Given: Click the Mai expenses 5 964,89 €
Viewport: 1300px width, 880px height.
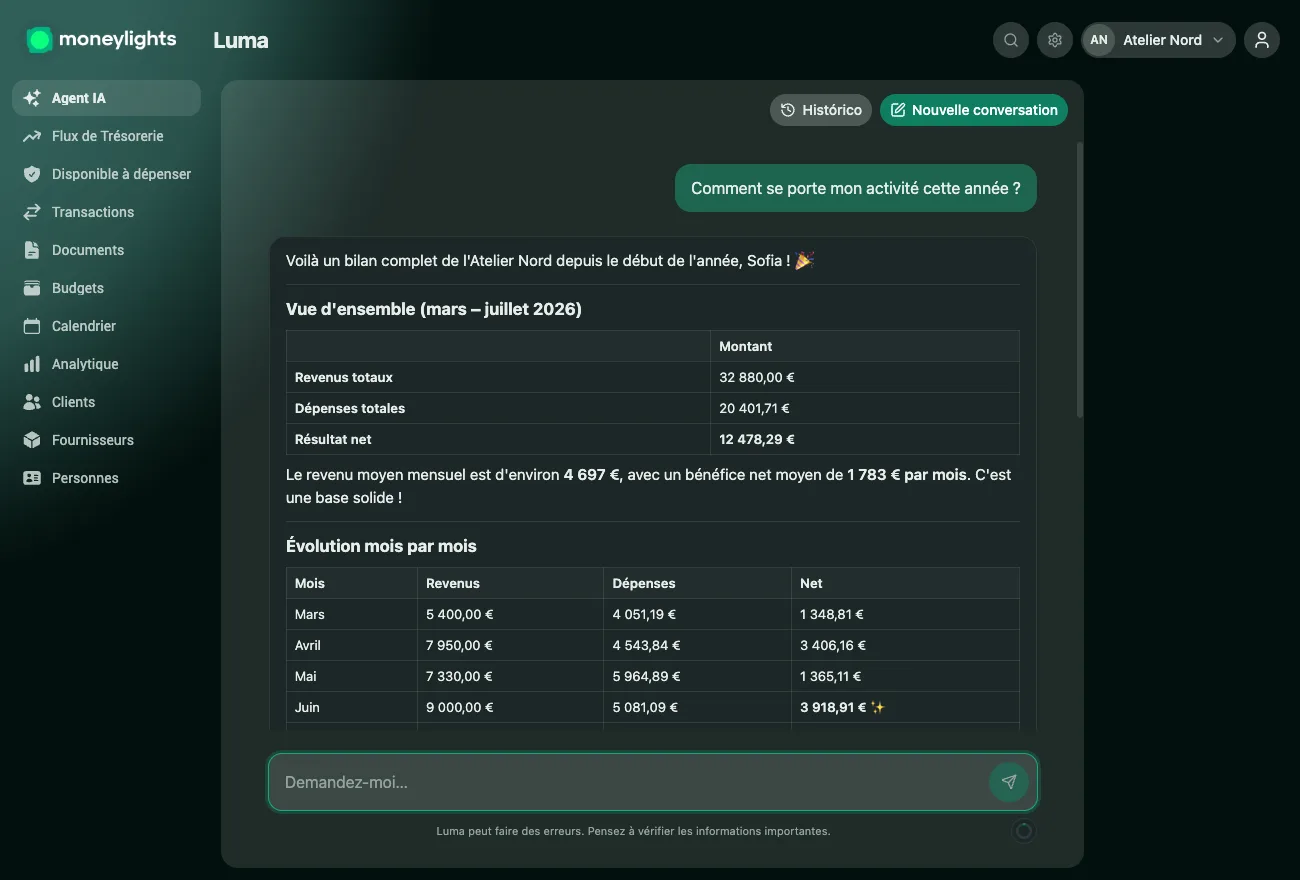Looking at the screenshot, I should (645, 676).
